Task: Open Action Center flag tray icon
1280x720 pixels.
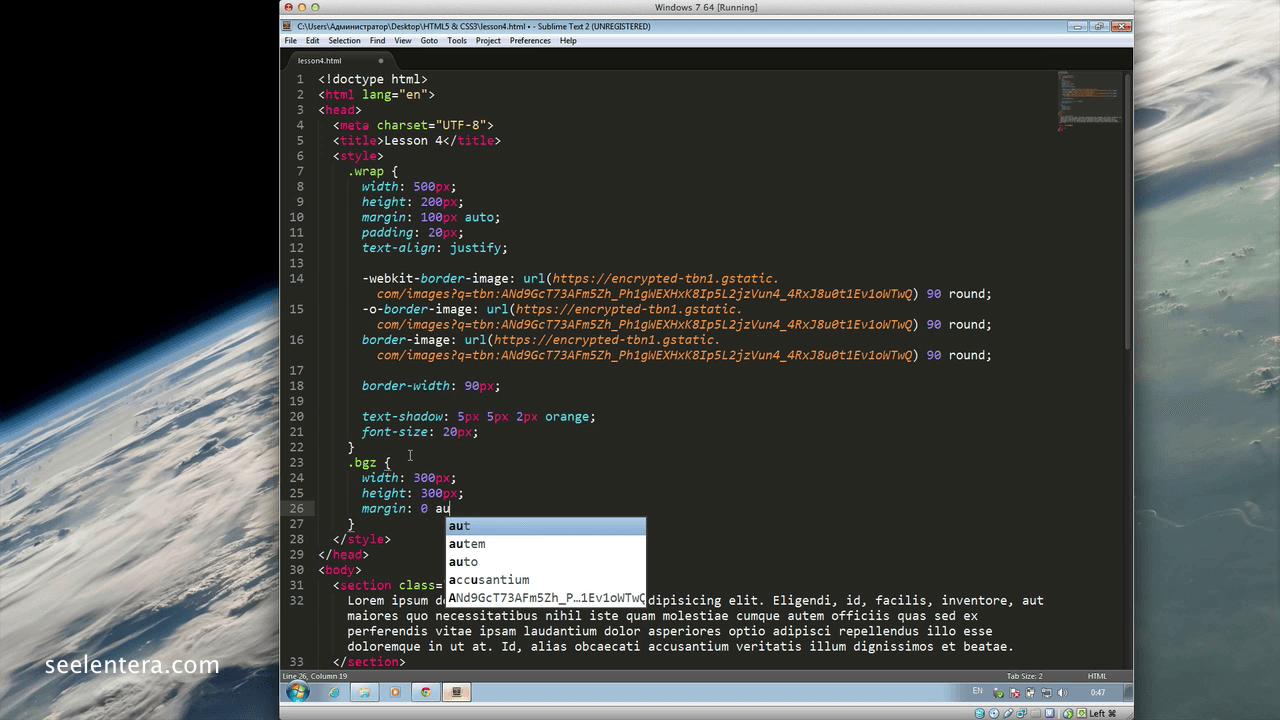Action: 1014,692
